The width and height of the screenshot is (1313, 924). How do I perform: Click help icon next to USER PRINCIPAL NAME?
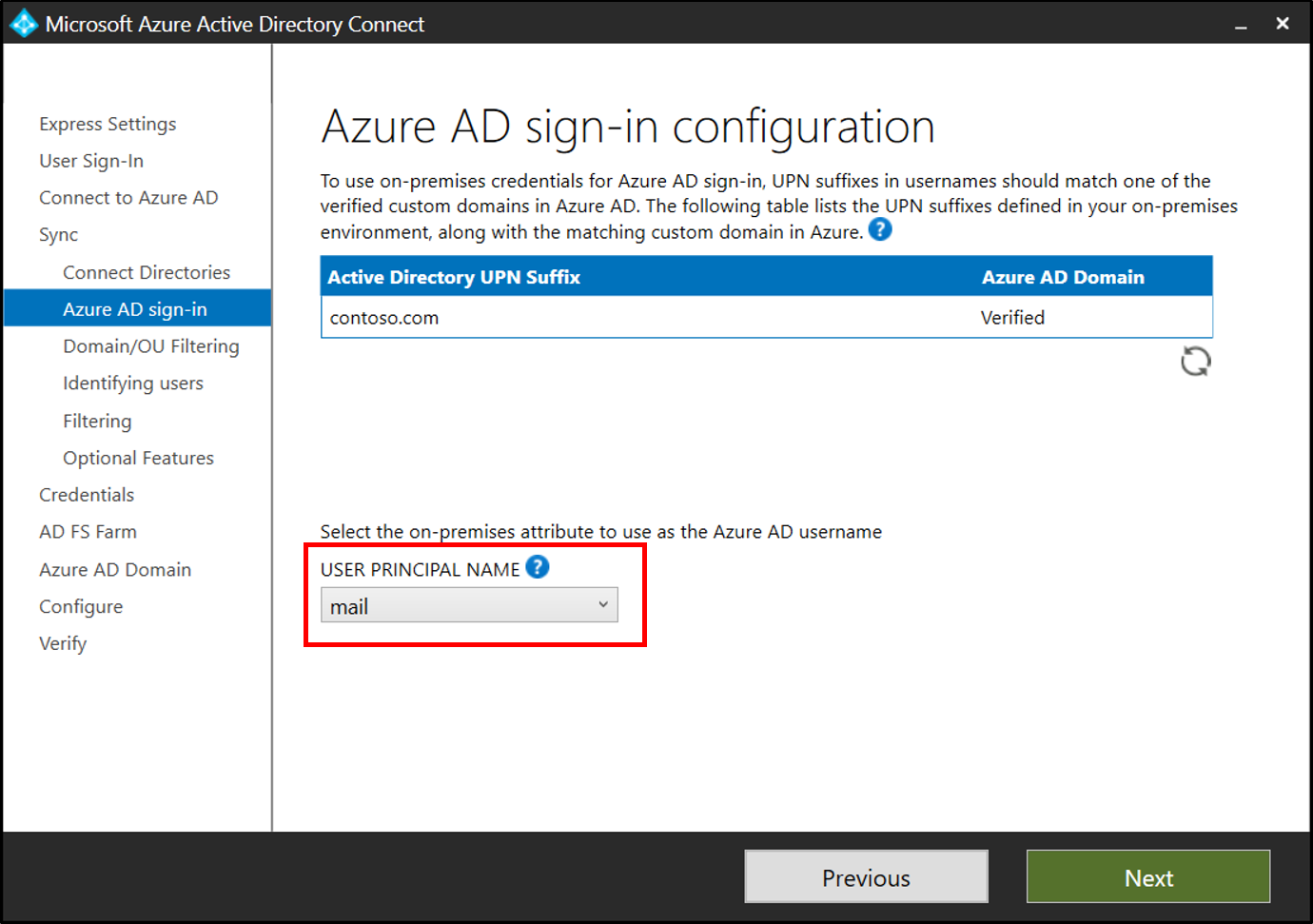538,567
